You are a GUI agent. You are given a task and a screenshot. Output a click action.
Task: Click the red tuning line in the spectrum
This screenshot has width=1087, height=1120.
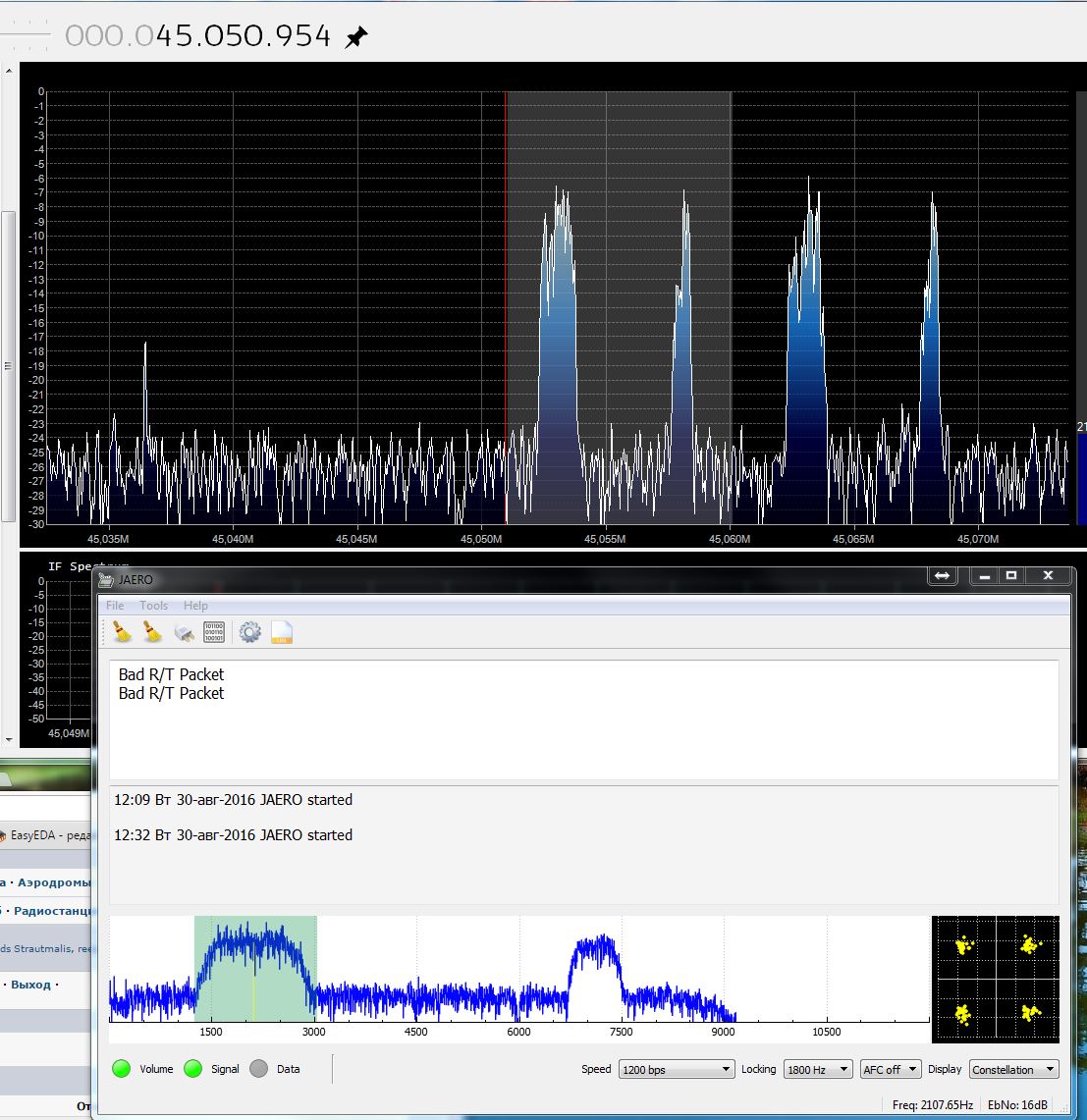click(506, 307)
